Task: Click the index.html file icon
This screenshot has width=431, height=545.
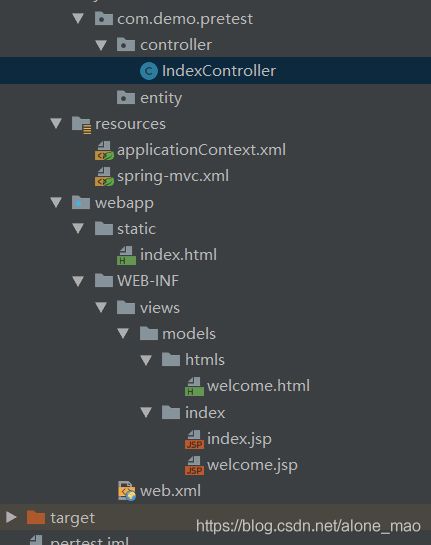Action: (x=126, y=255)
